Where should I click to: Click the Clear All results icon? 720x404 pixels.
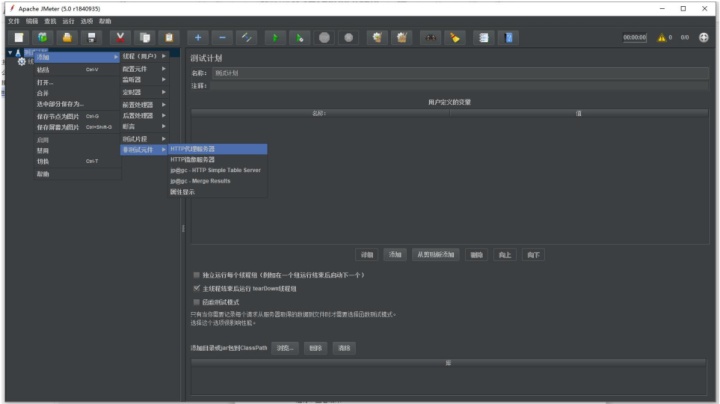click(402, 38)
